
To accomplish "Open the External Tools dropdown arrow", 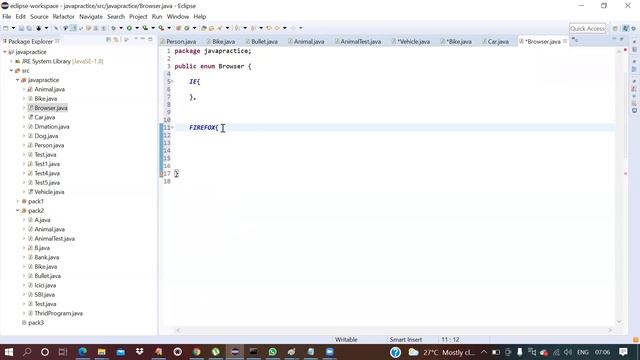I will point(169,28).
